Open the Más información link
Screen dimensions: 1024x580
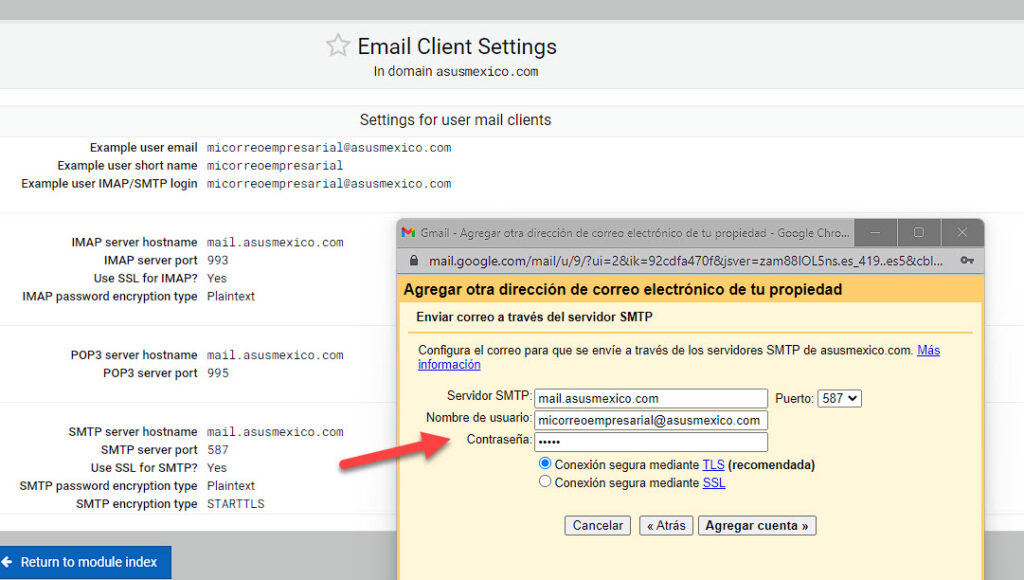(x=928, y=351)
